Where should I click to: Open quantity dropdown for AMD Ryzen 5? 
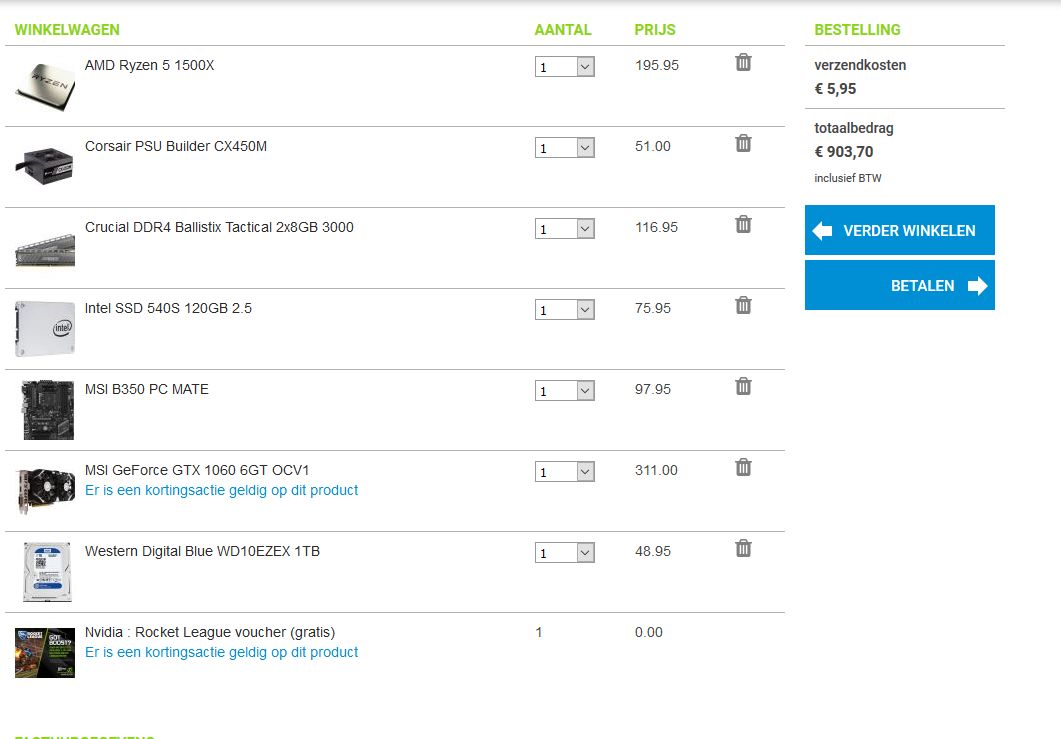point(565,67)
